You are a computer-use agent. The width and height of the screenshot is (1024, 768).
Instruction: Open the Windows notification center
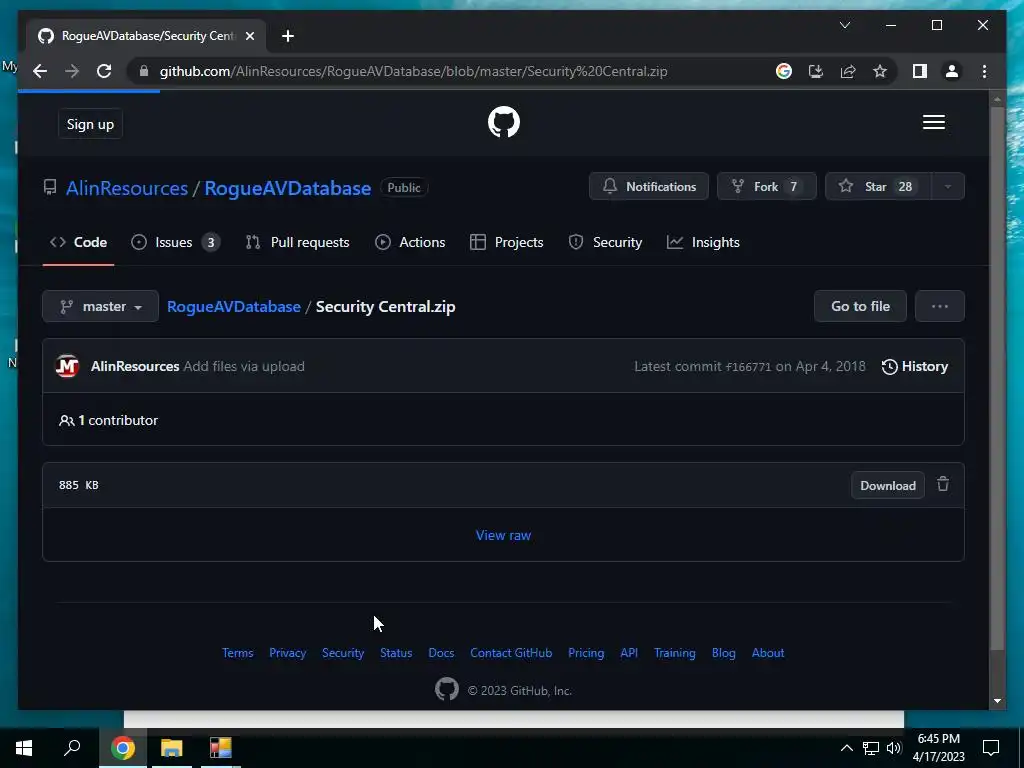pyautogui.click(x=991, y=748)
